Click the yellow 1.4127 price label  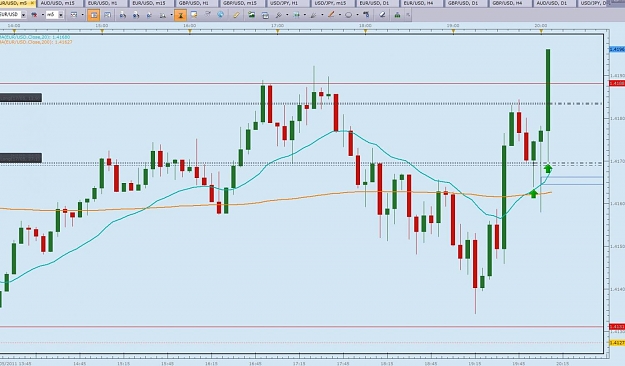tap(617, 343)
